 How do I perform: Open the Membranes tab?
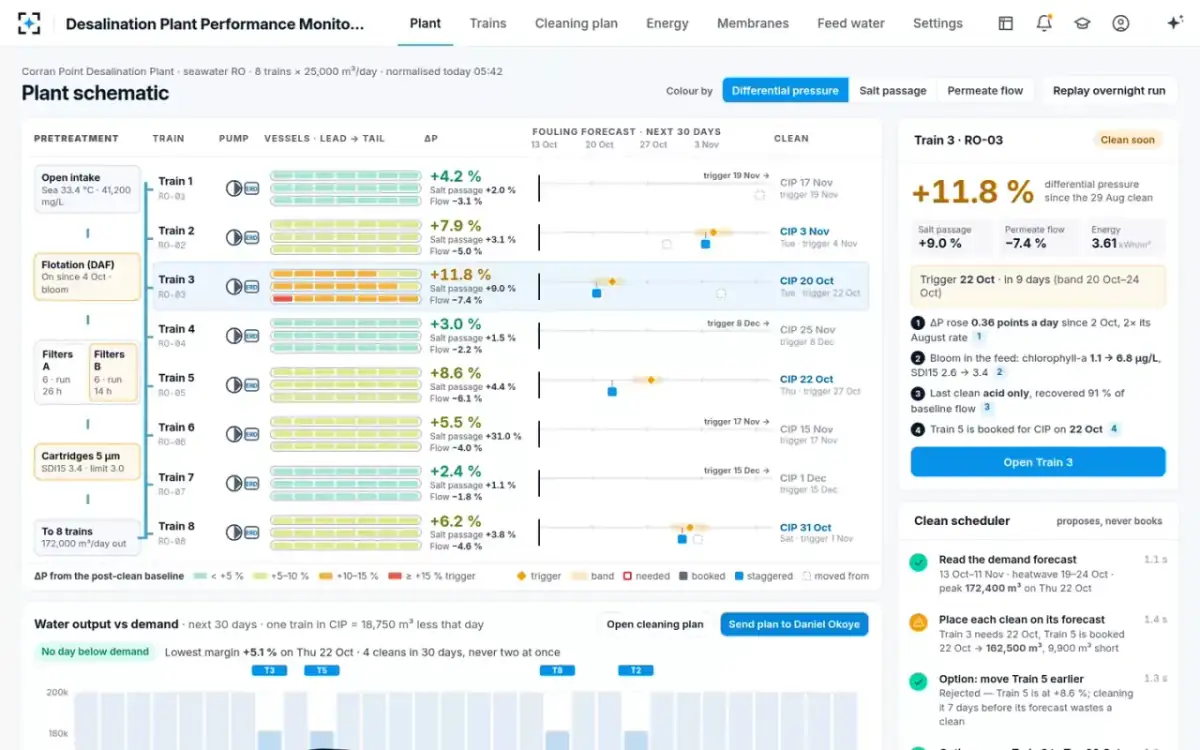(x=753, y=23)
